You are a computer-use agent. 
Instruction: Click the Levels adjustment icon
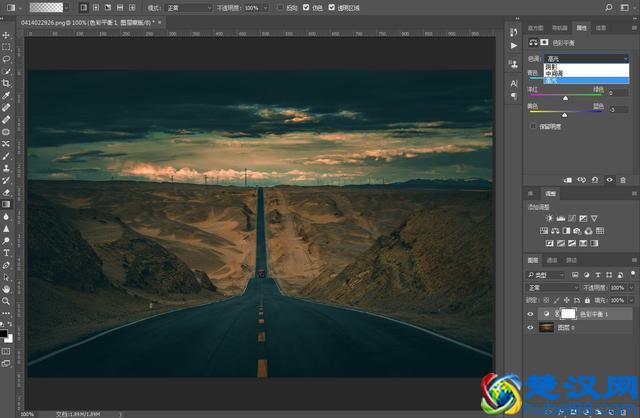[562, 217]
